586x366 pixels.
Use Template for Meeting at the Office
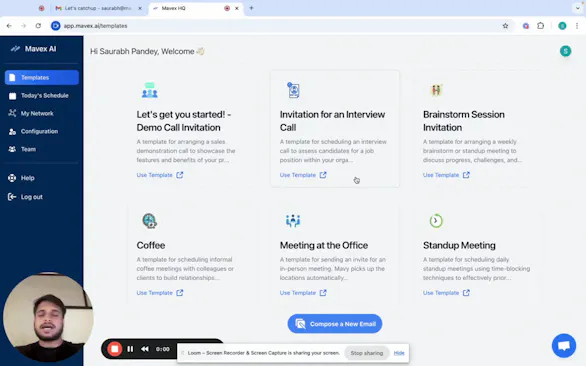pyautogui.click(x=303, y=293)
